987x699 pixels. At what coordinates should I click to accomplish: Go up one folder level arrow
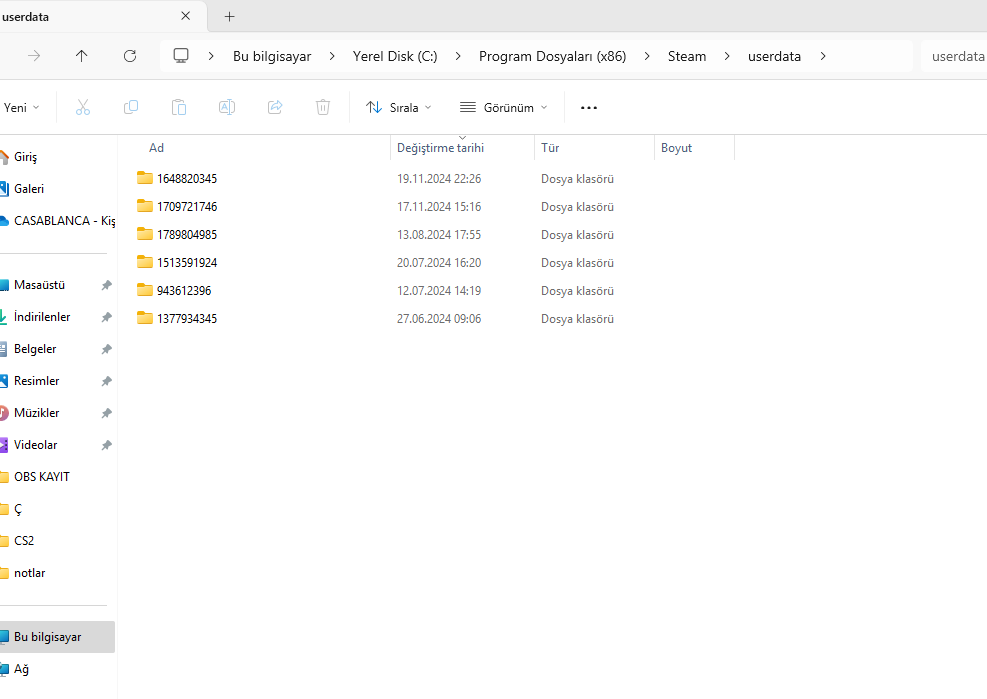81,56
